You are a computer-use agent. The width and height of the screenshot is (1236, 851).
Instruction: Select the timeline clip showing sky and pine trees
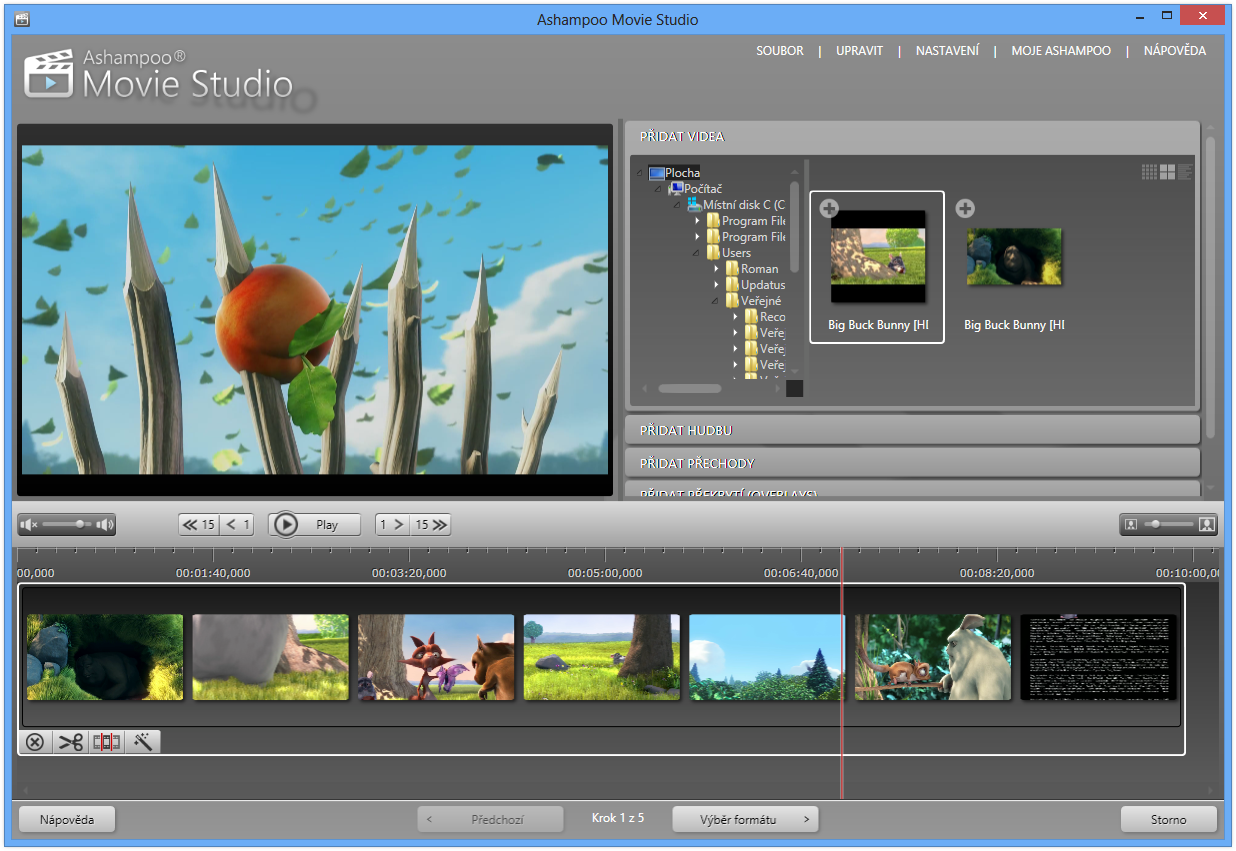(767, 657)
